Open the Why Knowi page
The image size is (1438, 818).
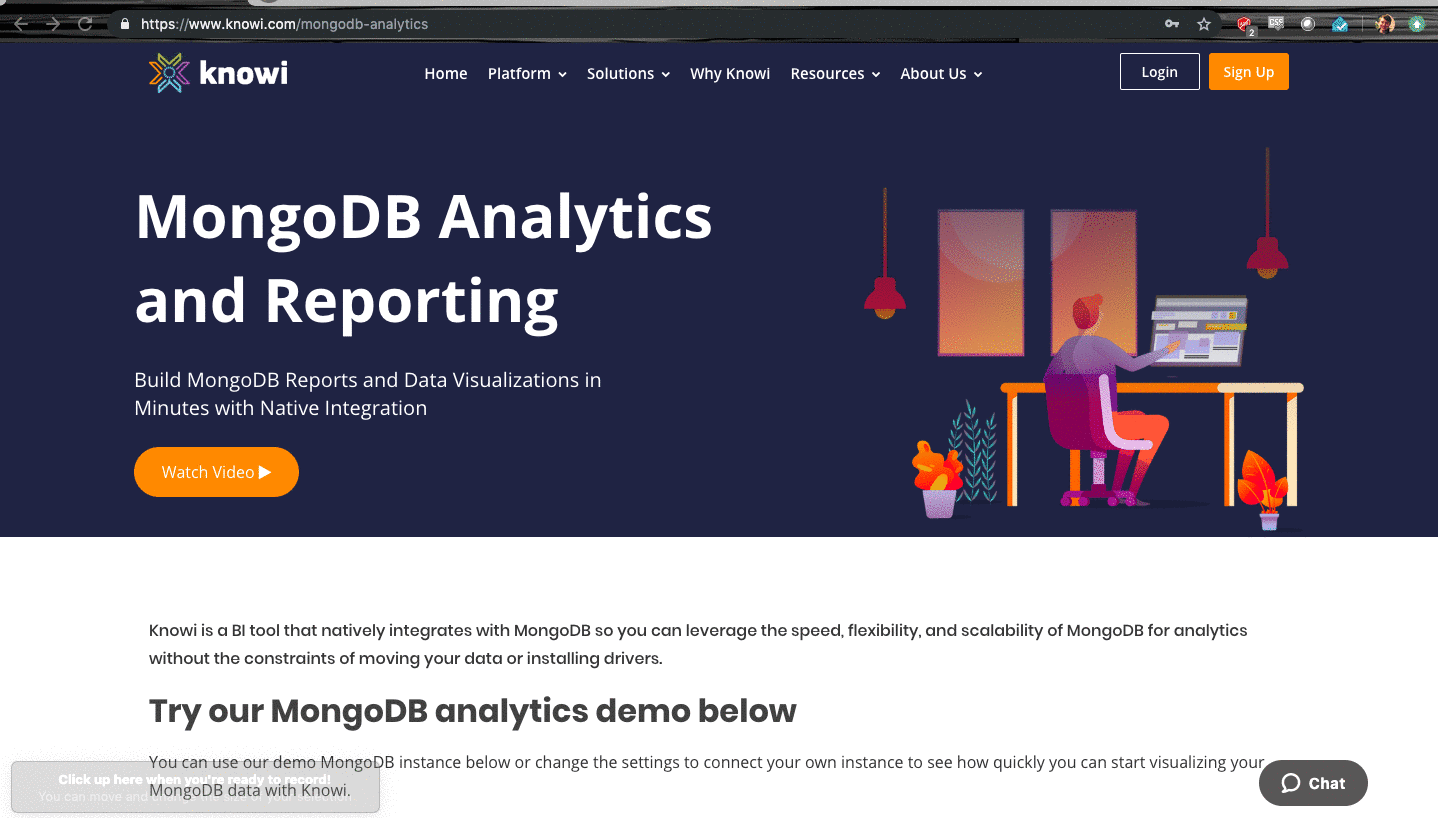click(730, 73)
